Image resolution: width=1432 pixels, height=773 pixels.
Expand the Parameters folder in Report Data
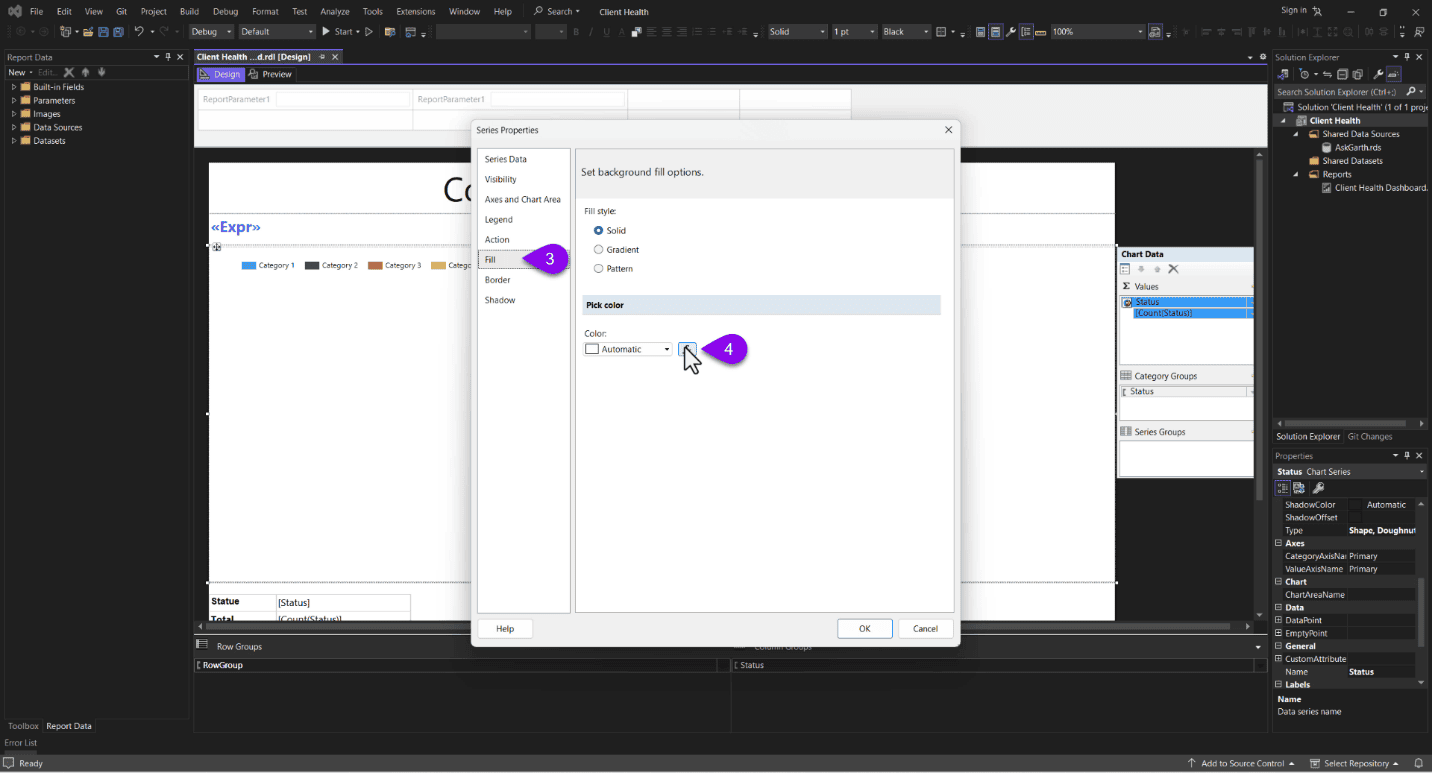tap(14, 101)
